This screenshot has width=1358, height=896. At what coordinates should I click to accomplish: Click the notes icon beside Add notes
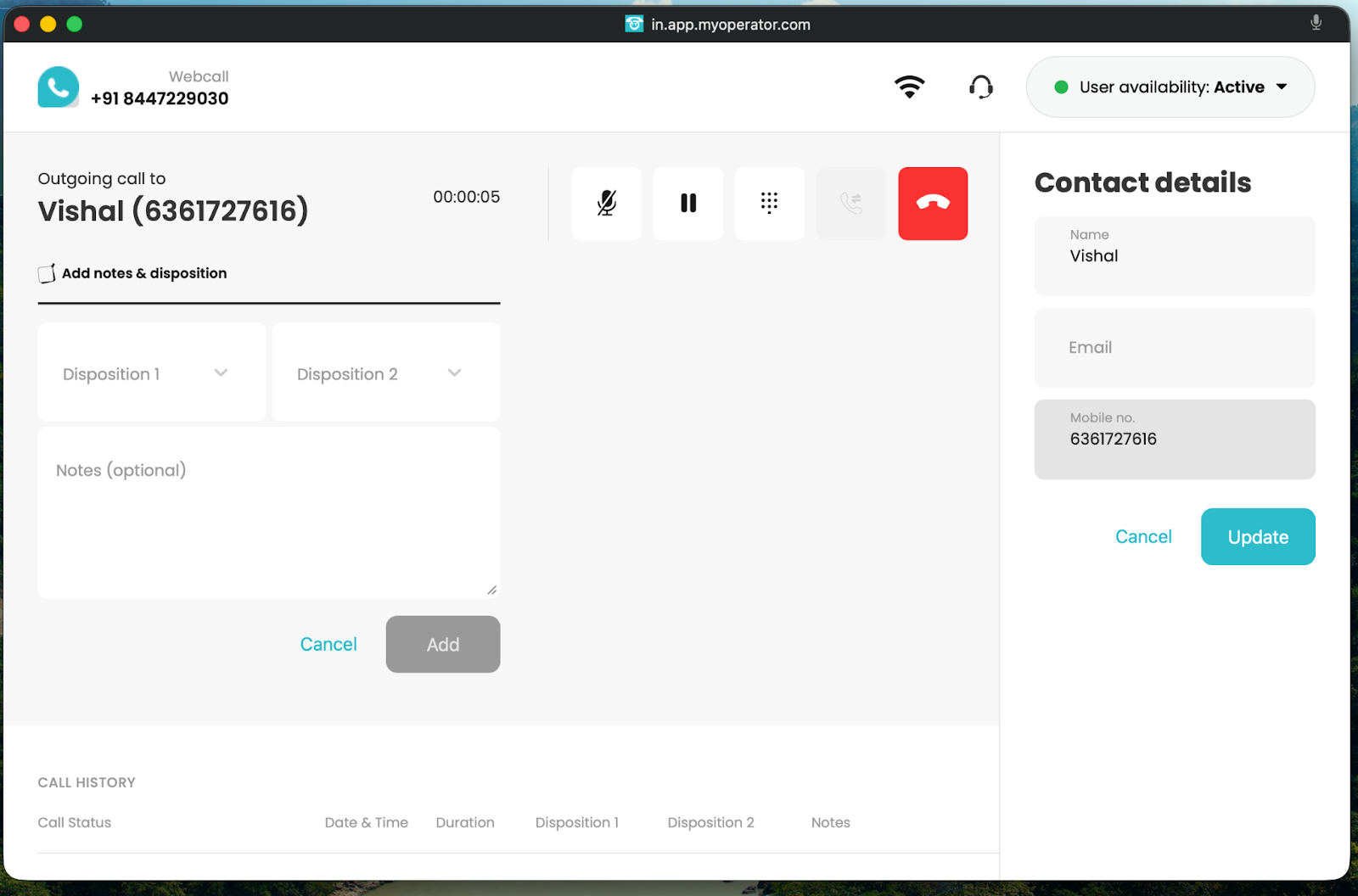coord(47,273)
